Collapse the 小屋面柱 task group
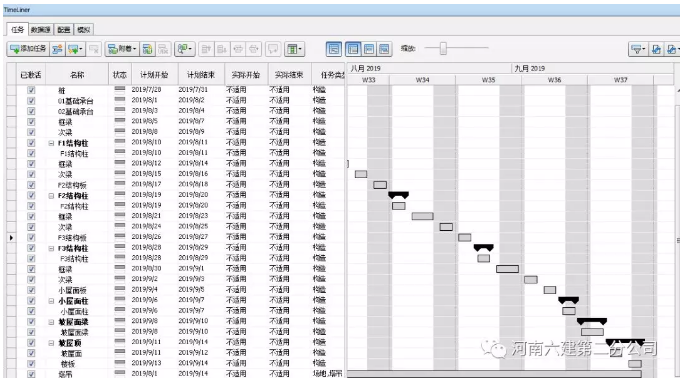 [51, 301]
